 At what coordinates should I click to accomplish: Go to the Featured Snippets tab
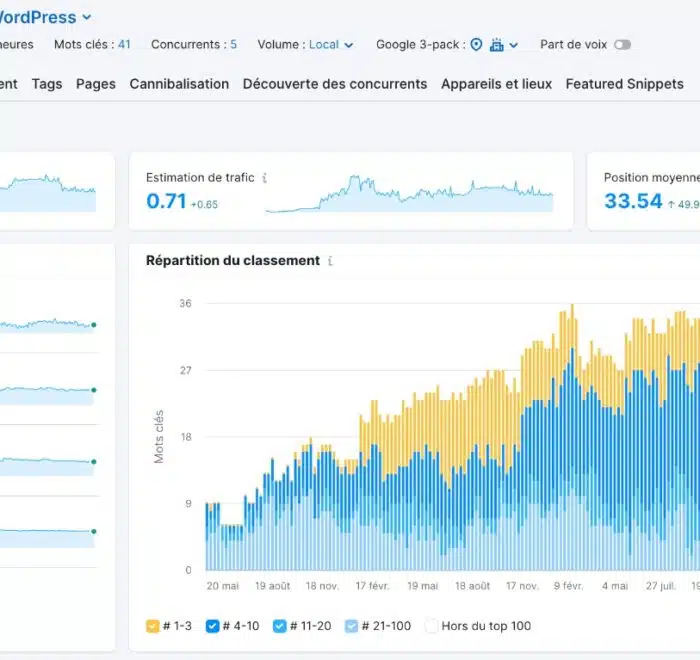pyautogui.click(x=624, y=84)
